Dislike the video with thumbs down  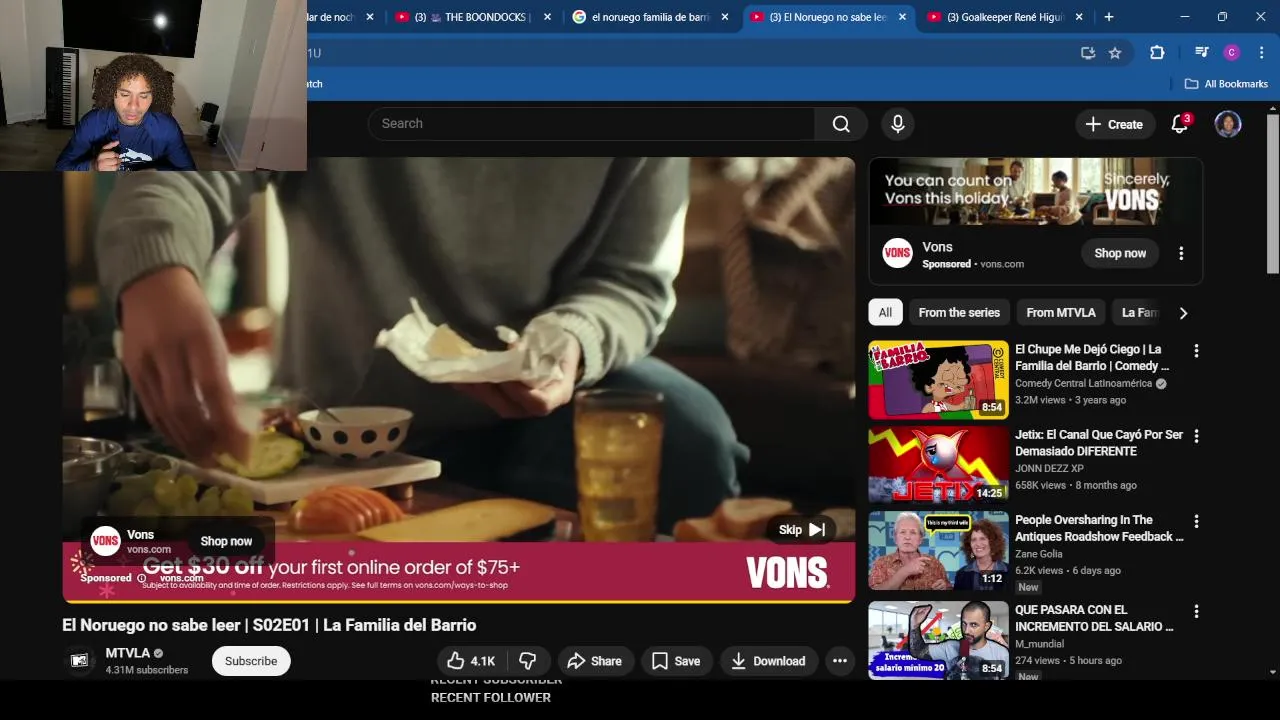point(528,661)
